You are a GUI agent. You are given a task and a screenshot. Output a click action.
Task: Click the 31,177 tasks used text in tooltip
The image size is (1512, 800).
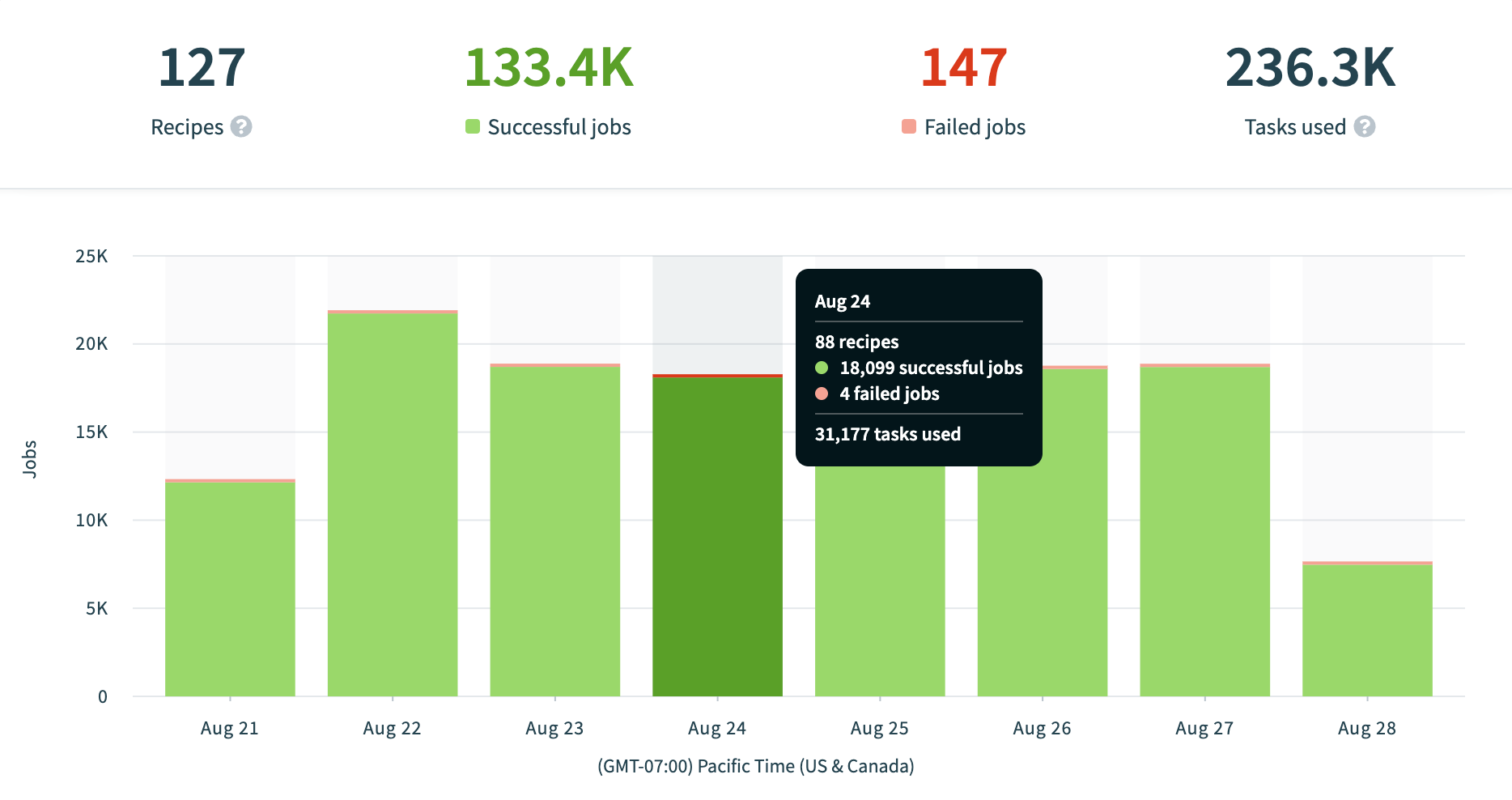pos(887,434)
